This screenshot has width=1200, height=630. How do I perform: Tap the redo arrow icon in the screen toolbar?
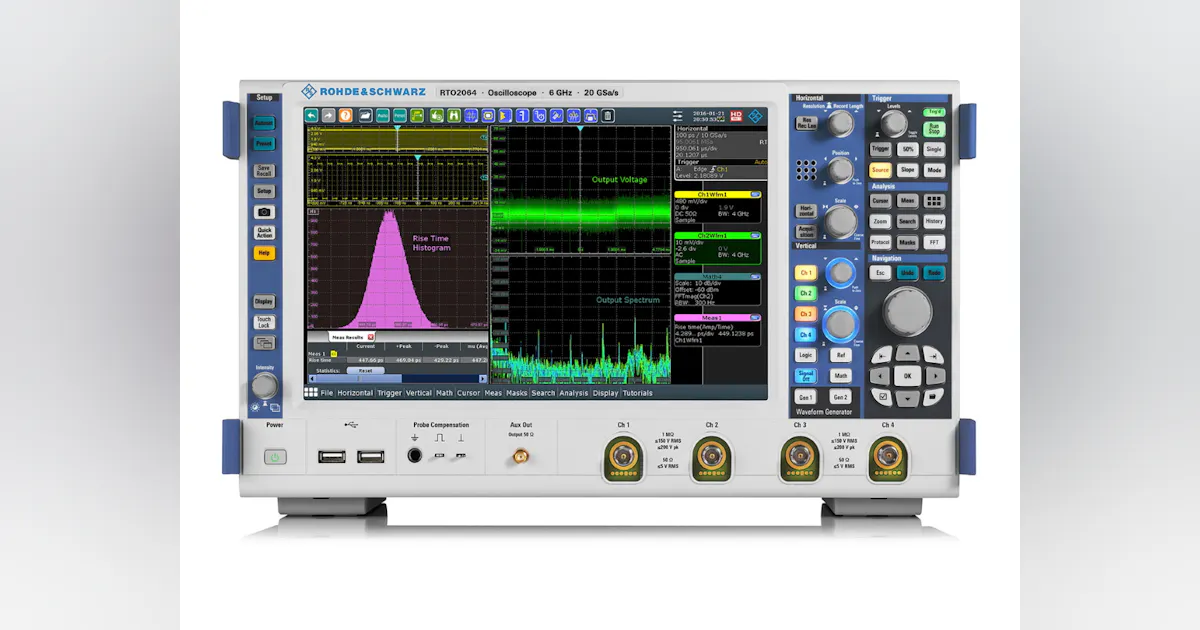point(328,116)
